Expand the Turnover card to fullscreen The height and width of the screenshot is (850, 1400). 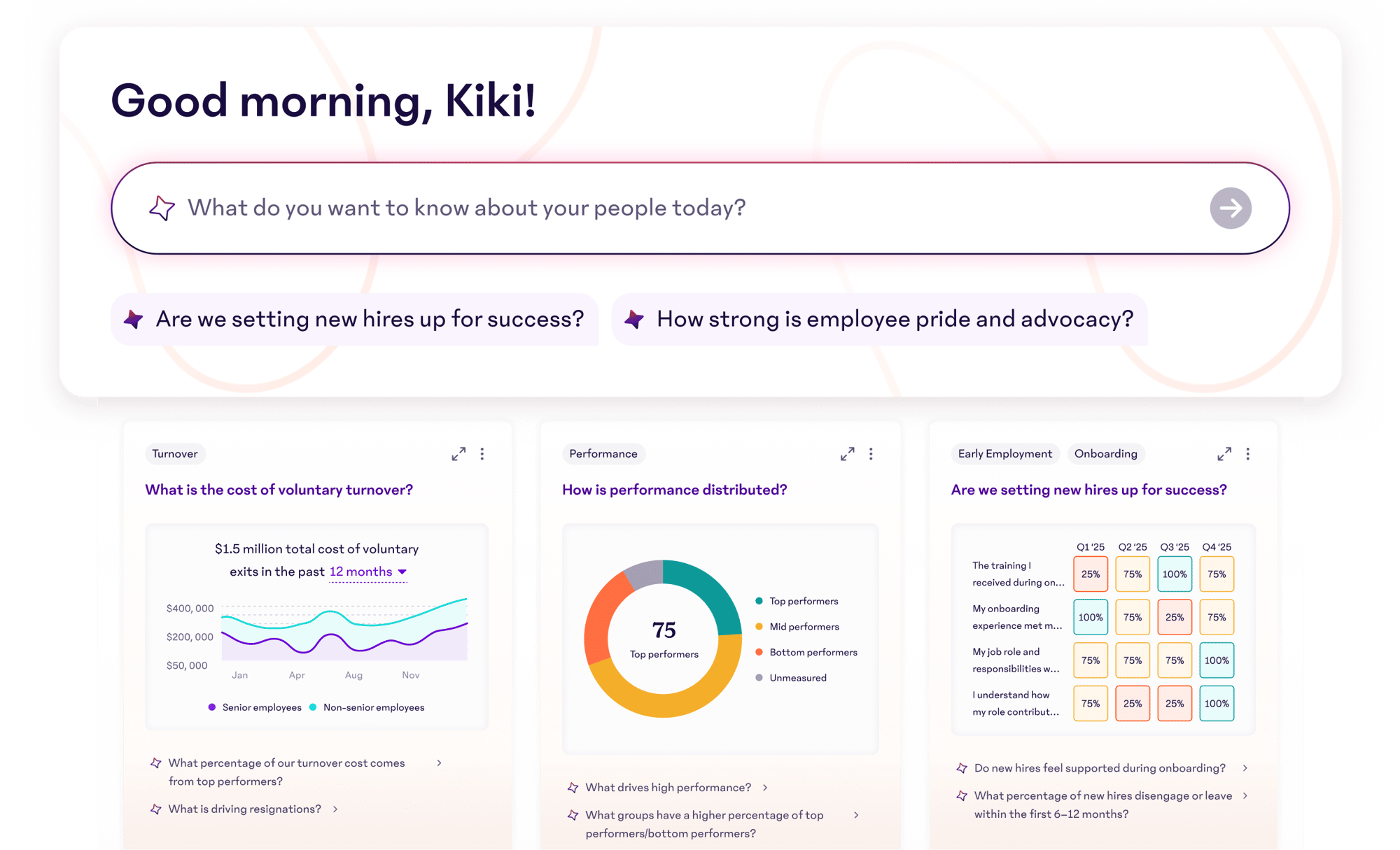[x=458, y=454]
